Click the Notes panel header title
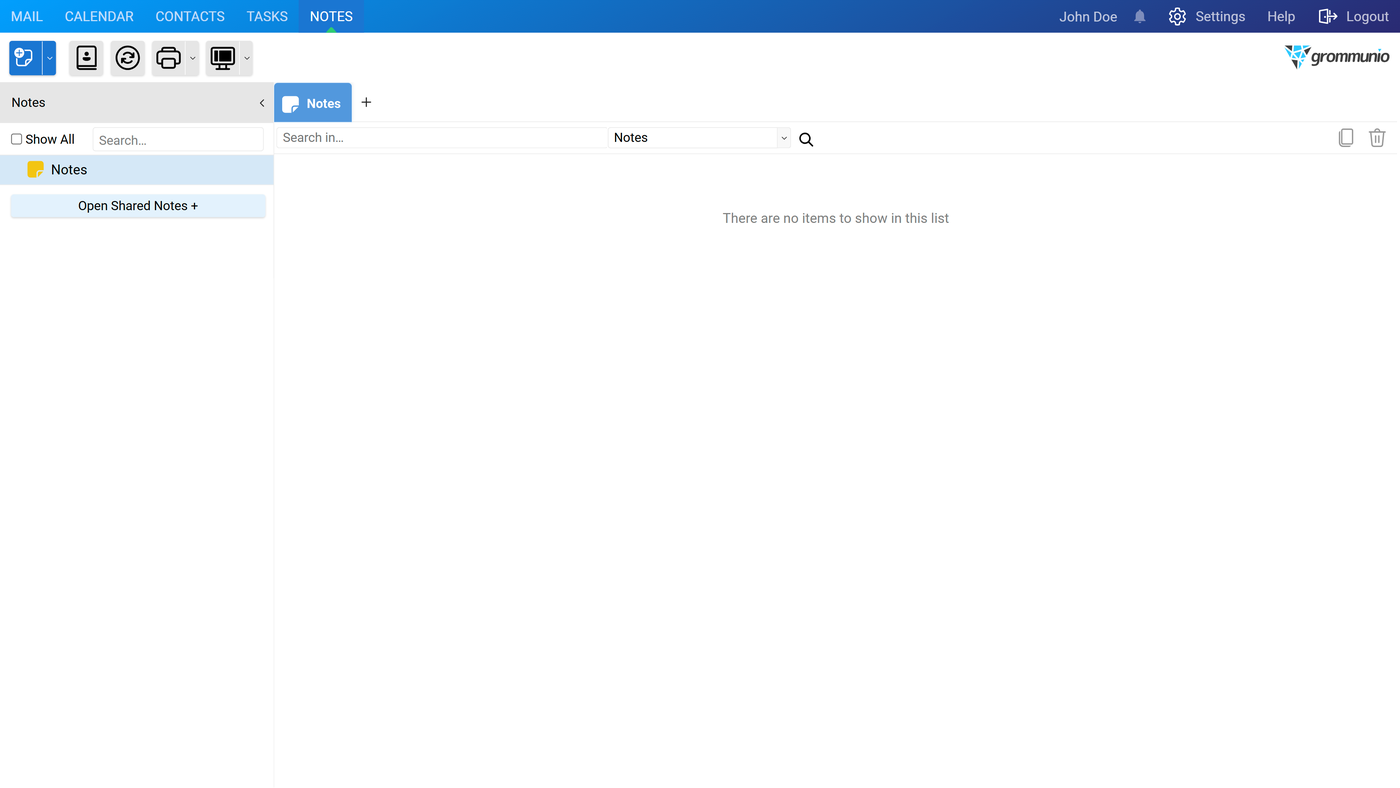 click(x=29, y=102)
